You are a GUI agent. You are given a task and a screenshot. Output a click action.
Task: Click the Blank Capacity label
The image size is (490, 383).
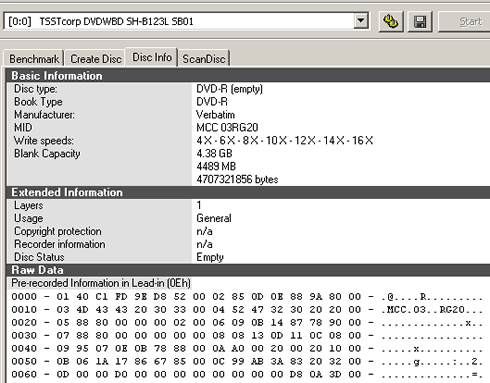pos(47,154)
